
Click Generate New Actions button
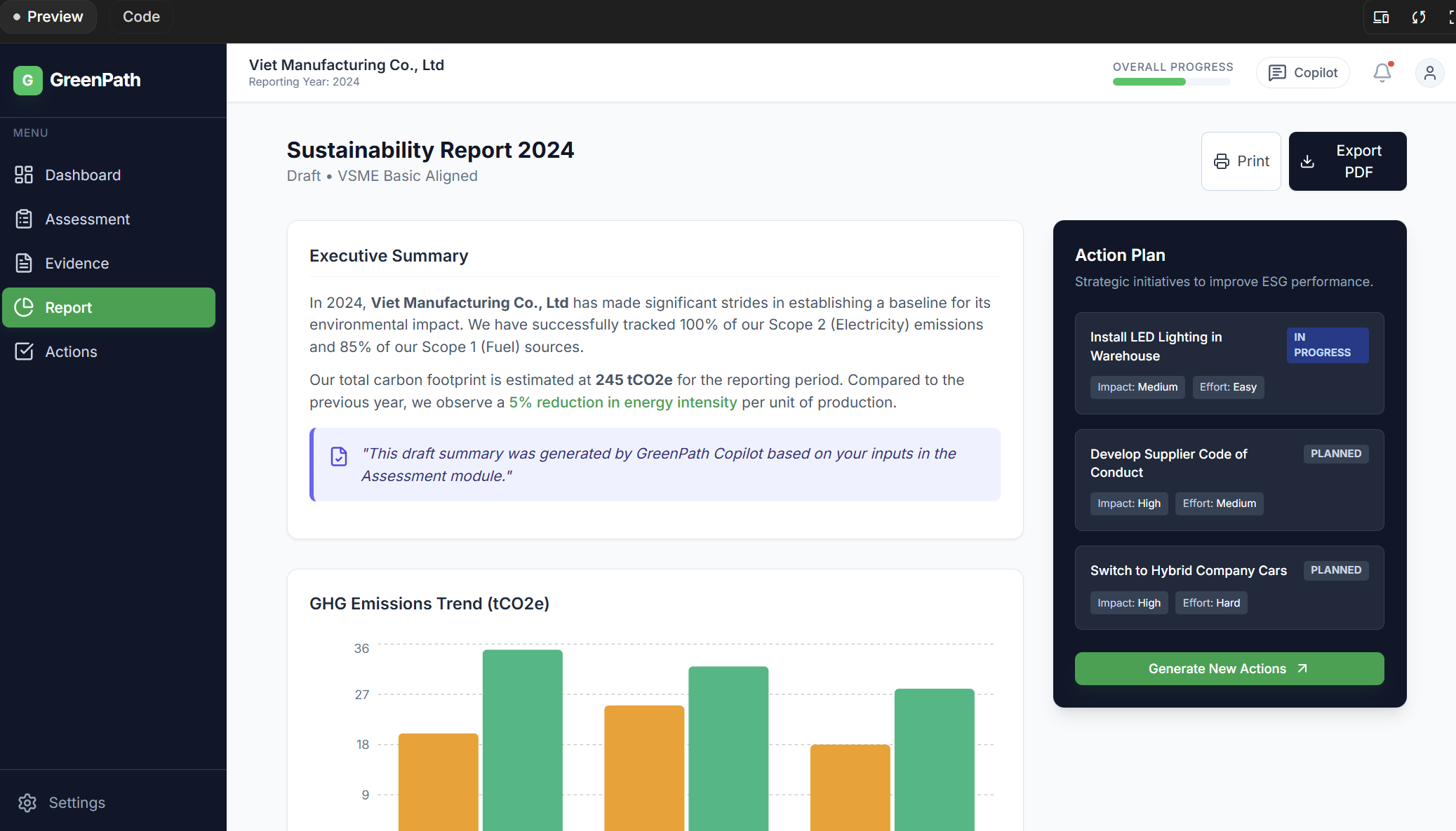pos(1229,668)
